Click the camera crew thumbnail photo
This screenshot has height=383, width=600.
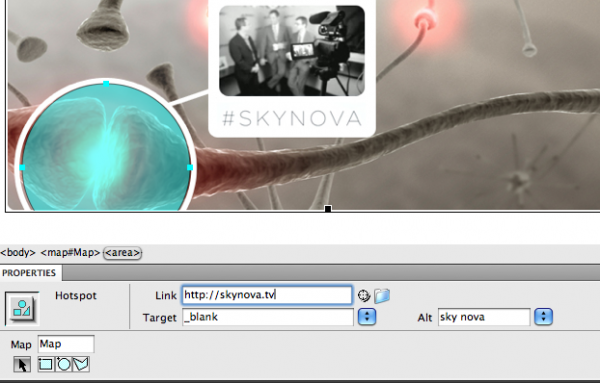(292, 51)
